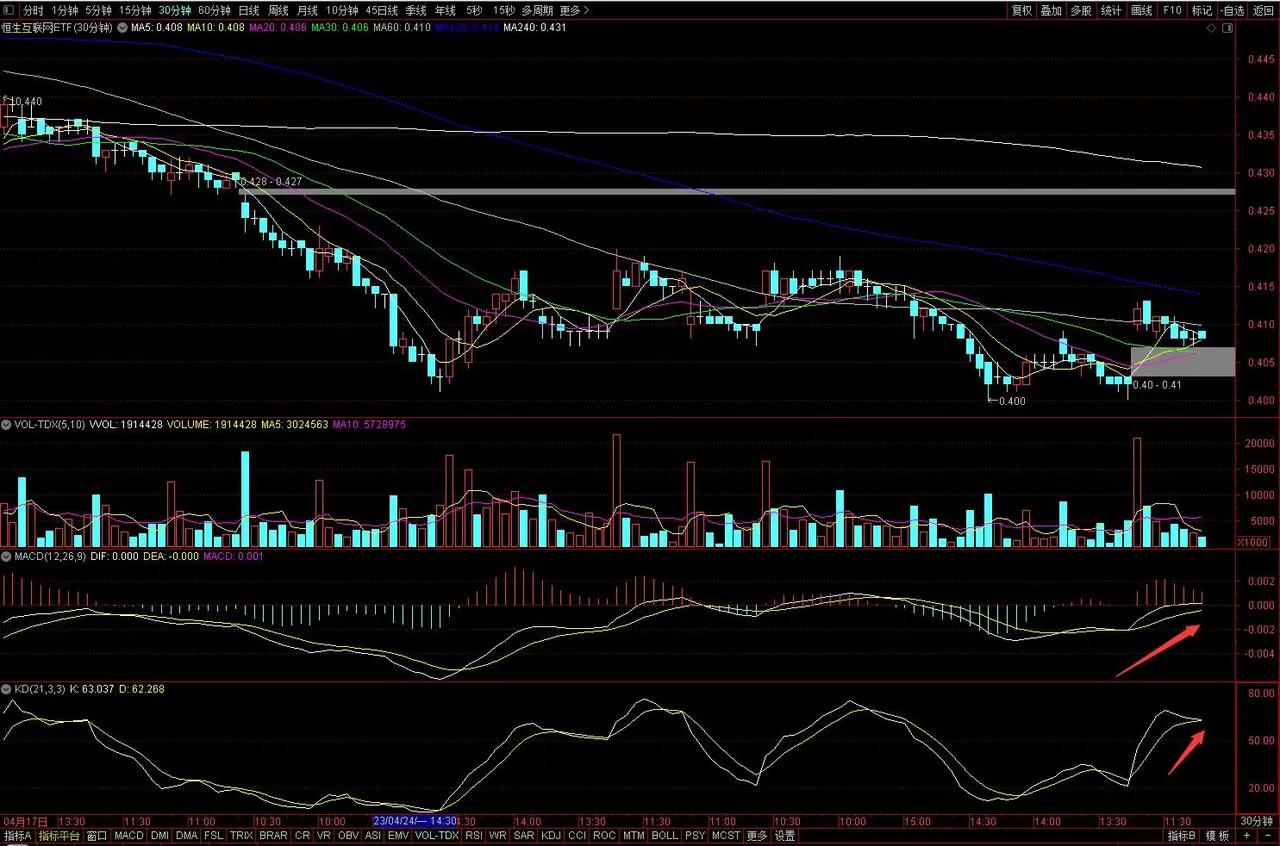Select the 5秒 period tab
Image resolution: width=1280 pixels, height=846 pixels.
[474, 10]
